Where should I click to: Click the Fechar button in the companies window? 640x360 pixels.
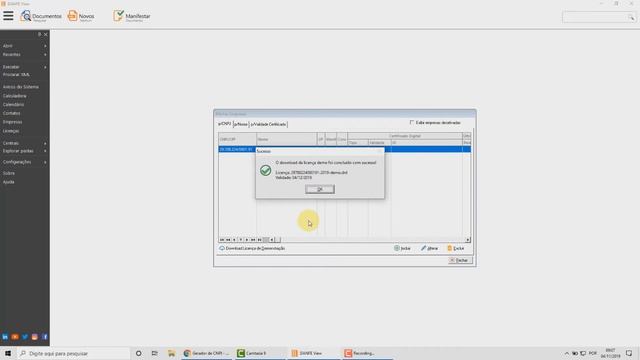(460, 260)
